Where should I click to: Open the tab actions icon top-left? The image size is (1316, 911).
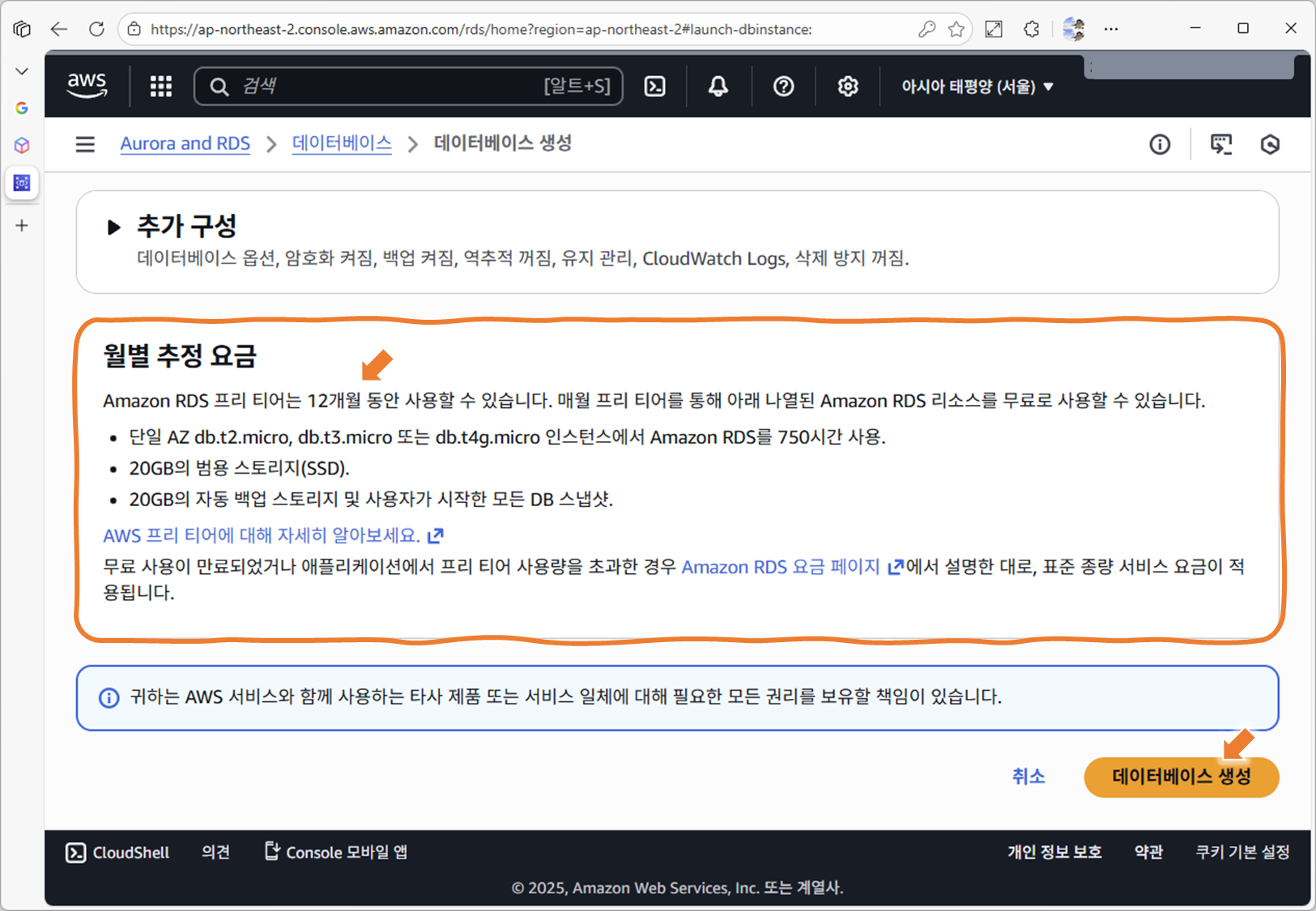coord(22,29)
